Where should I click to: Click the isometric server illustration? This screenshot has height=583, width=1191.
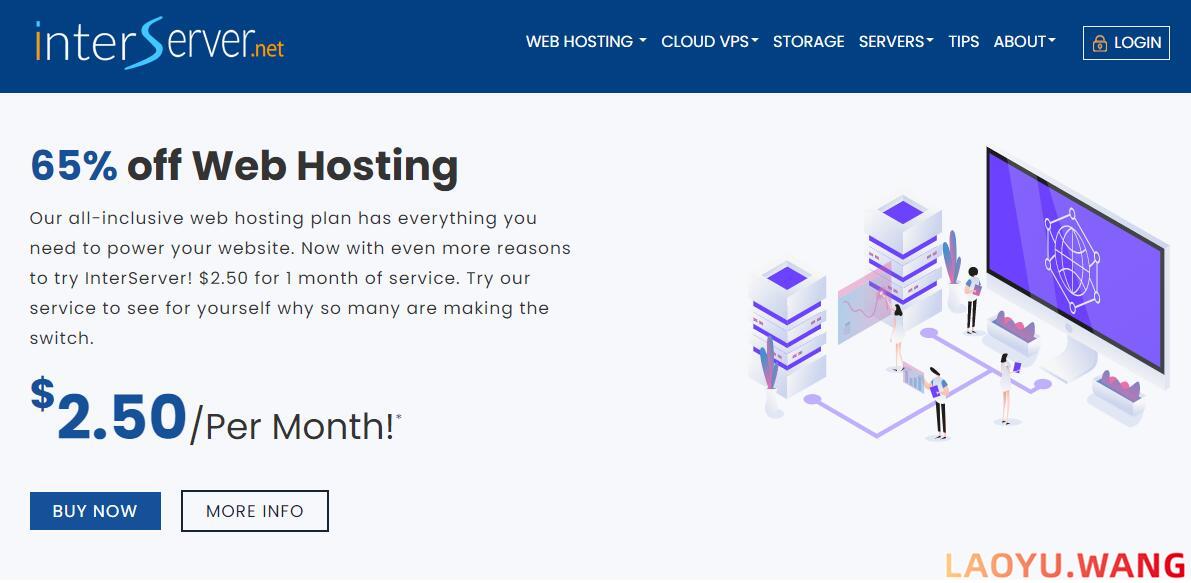point(959,292)
